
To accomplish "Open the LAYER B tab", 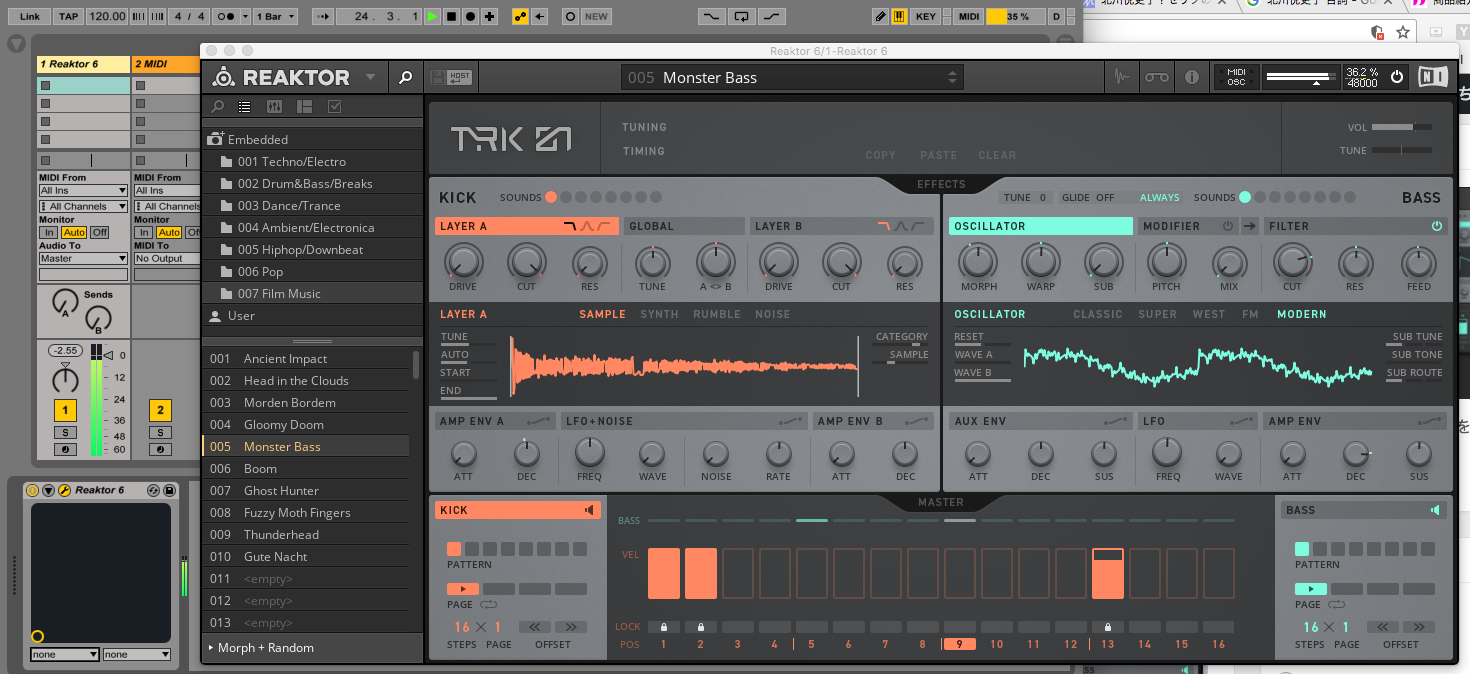I will [x=840, y=226].
